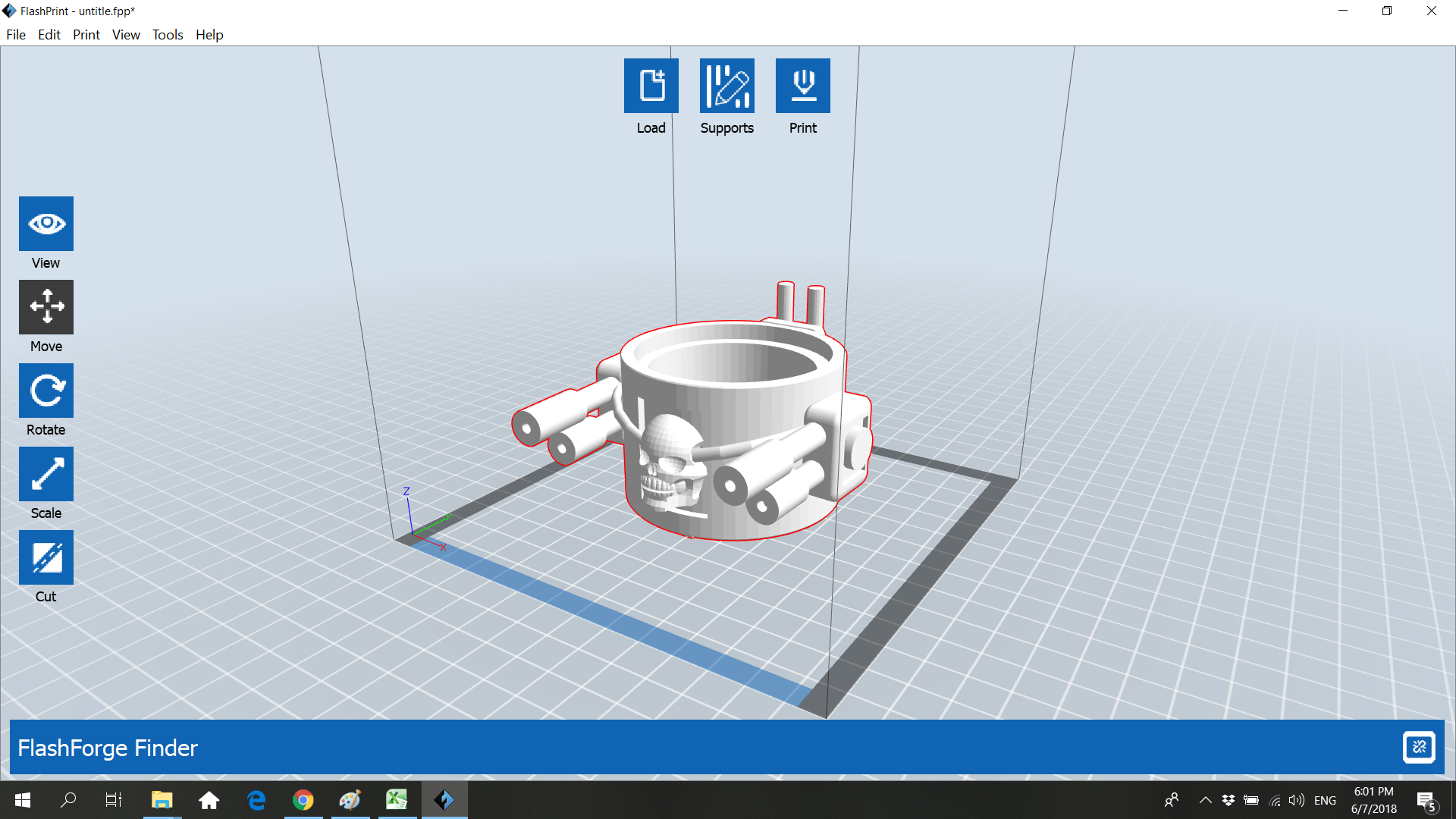1456x819 pixels.
Task: Expand the Tools menu
Action: point(168,35)
